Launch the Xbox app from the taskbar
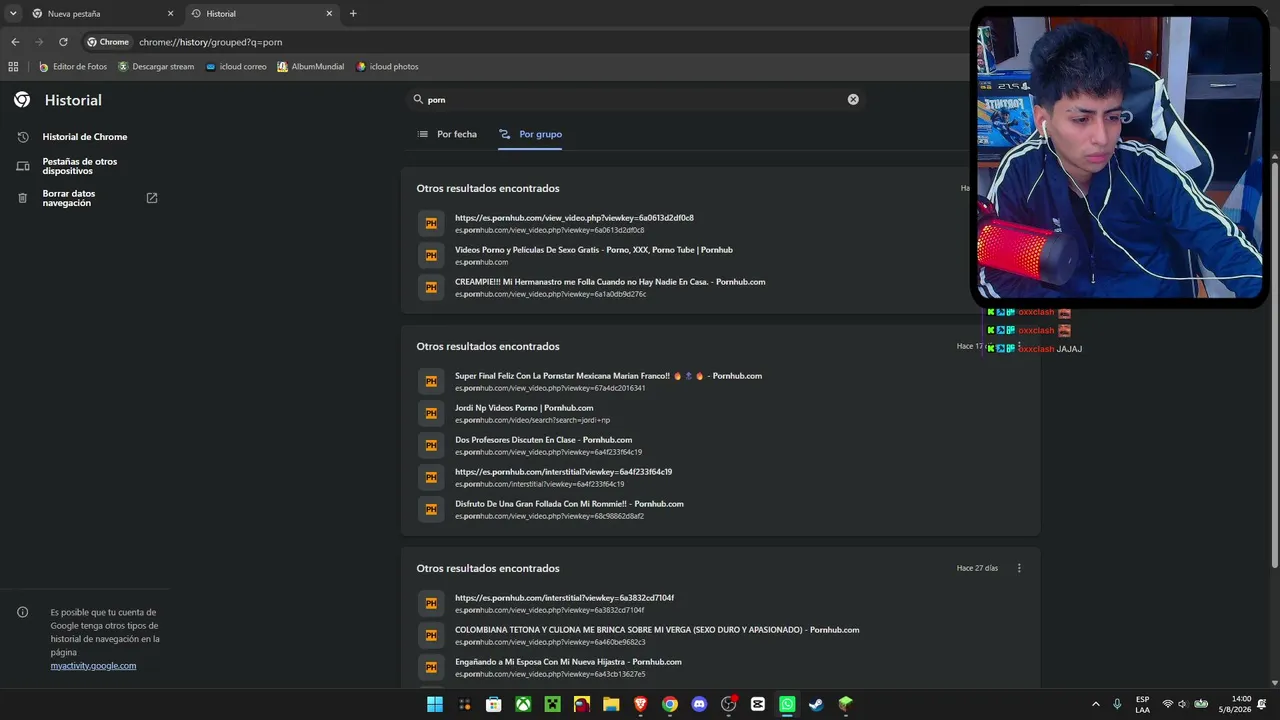This screenshot has width=1280, height=720. click(x=523, y=704)
